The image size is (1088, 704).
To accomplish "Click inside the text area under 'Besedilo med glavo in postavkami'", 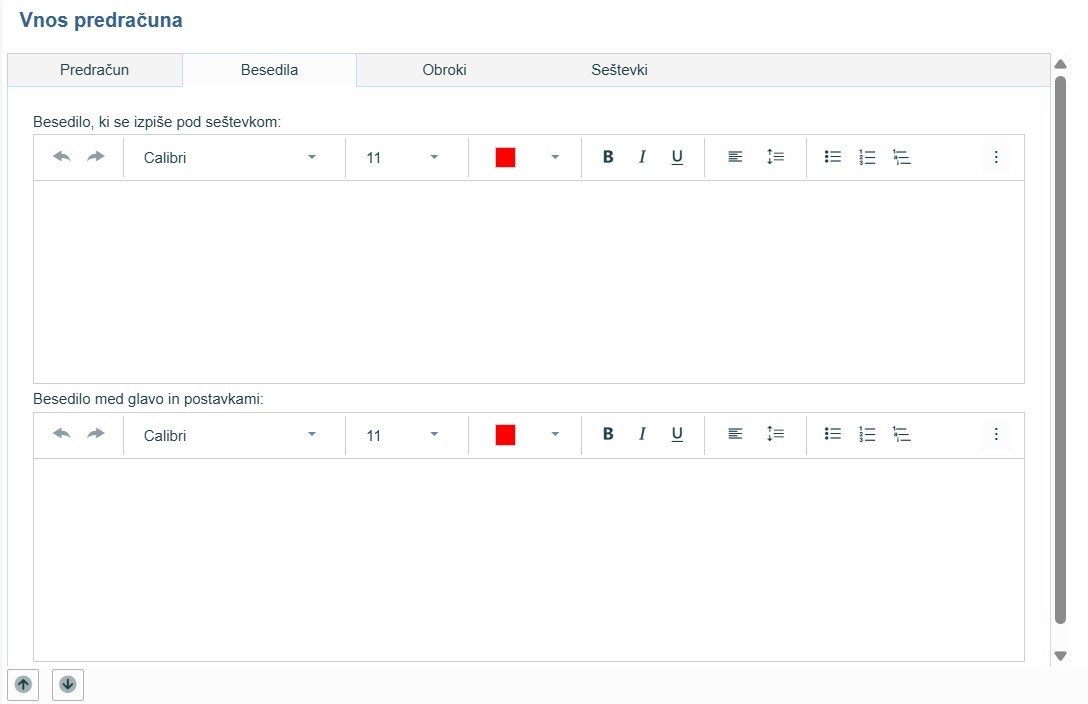I will [x=528, y=558].
